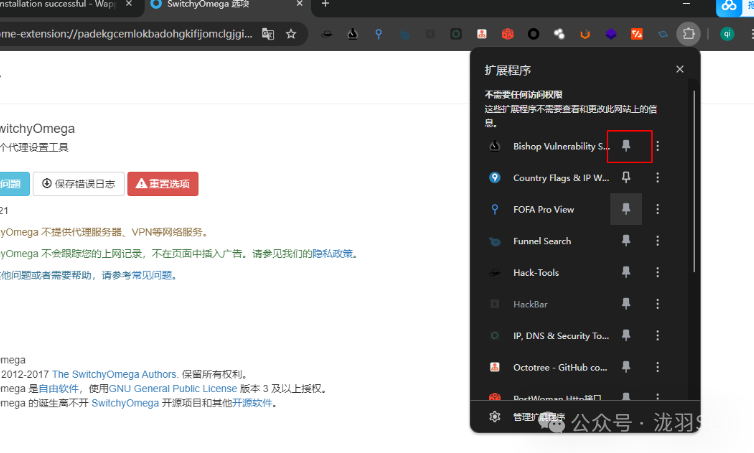This screenshot has height=453, width=754.
Task: Open the white bubbles extension icon
Action: tap(559, 34)
